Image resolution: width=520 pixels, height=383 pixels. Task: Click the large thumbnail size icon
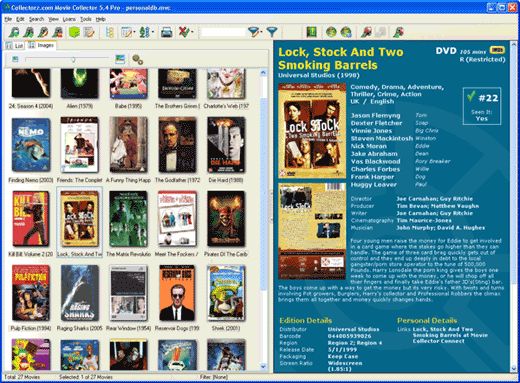pyautogui.click(x=120, y=59)
